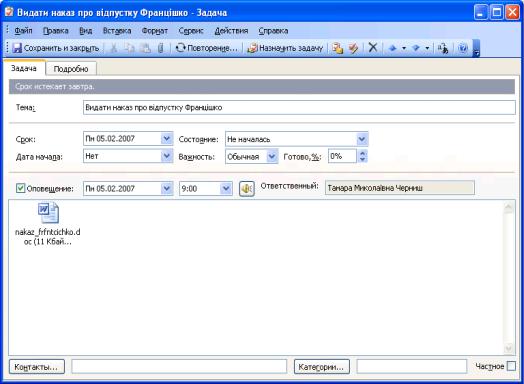The image size is (524, 384).
Task: Toggle the Оповещение reminder checkbox
Action: [20, 188]
